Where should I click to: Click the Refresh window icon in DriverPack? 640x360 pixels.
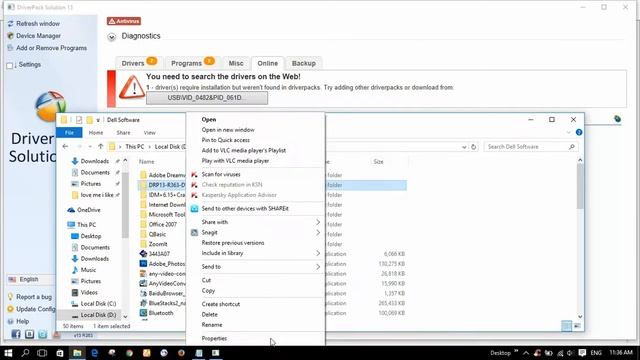11,24
